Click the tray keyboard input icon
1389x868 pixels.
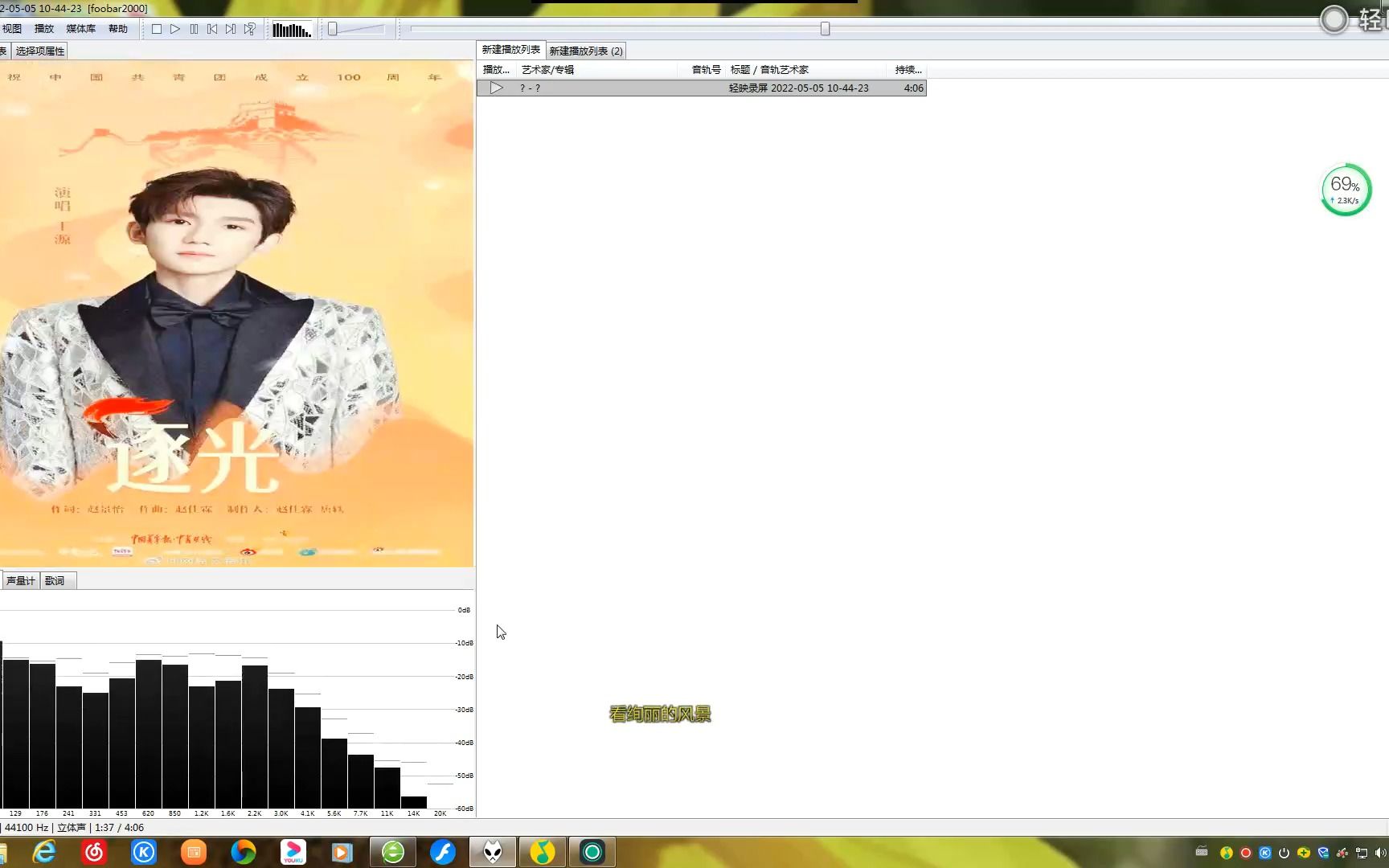[x=1202, y=852]
